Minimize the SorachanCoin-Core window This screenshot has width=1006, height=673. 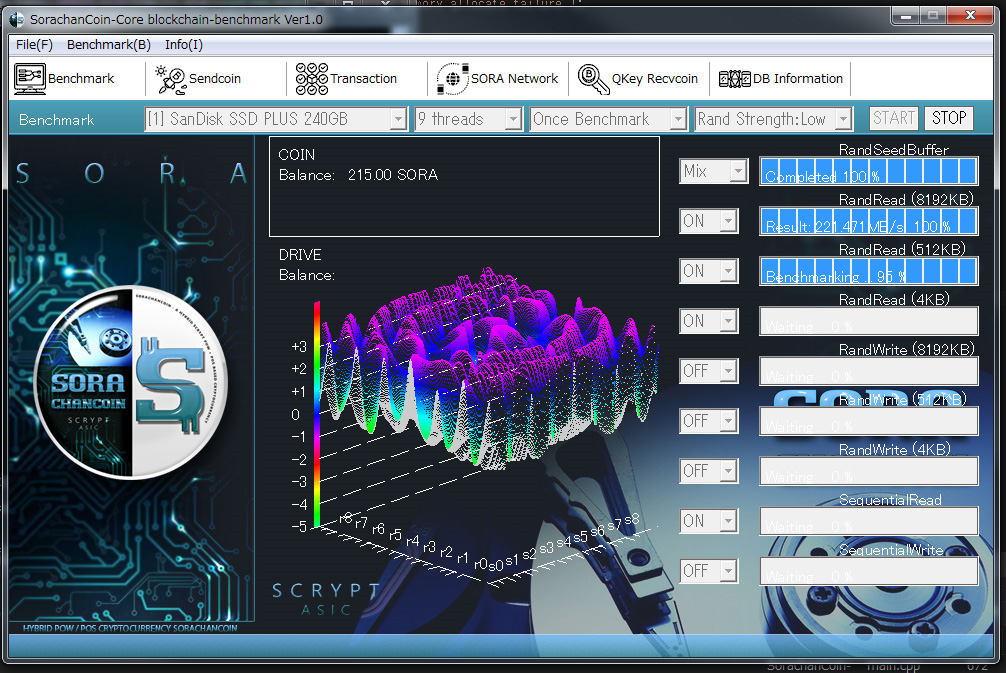(x=906, y=15)
